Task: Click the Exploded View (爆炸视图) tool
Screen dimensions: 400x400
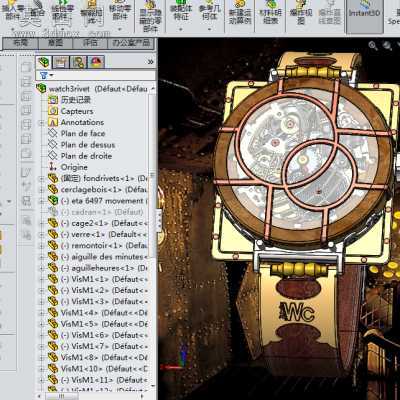Action: point(301,12)
